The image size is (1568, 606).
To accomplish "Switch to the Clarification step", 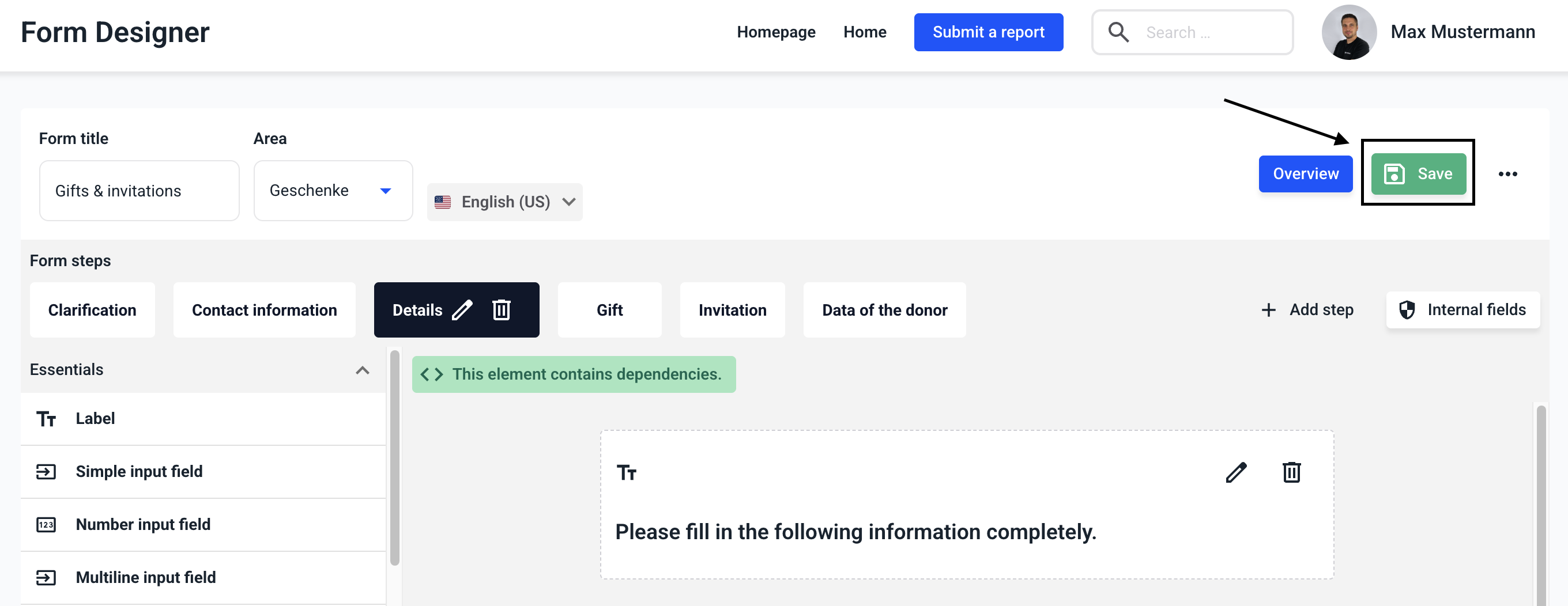I will [92, 310].
